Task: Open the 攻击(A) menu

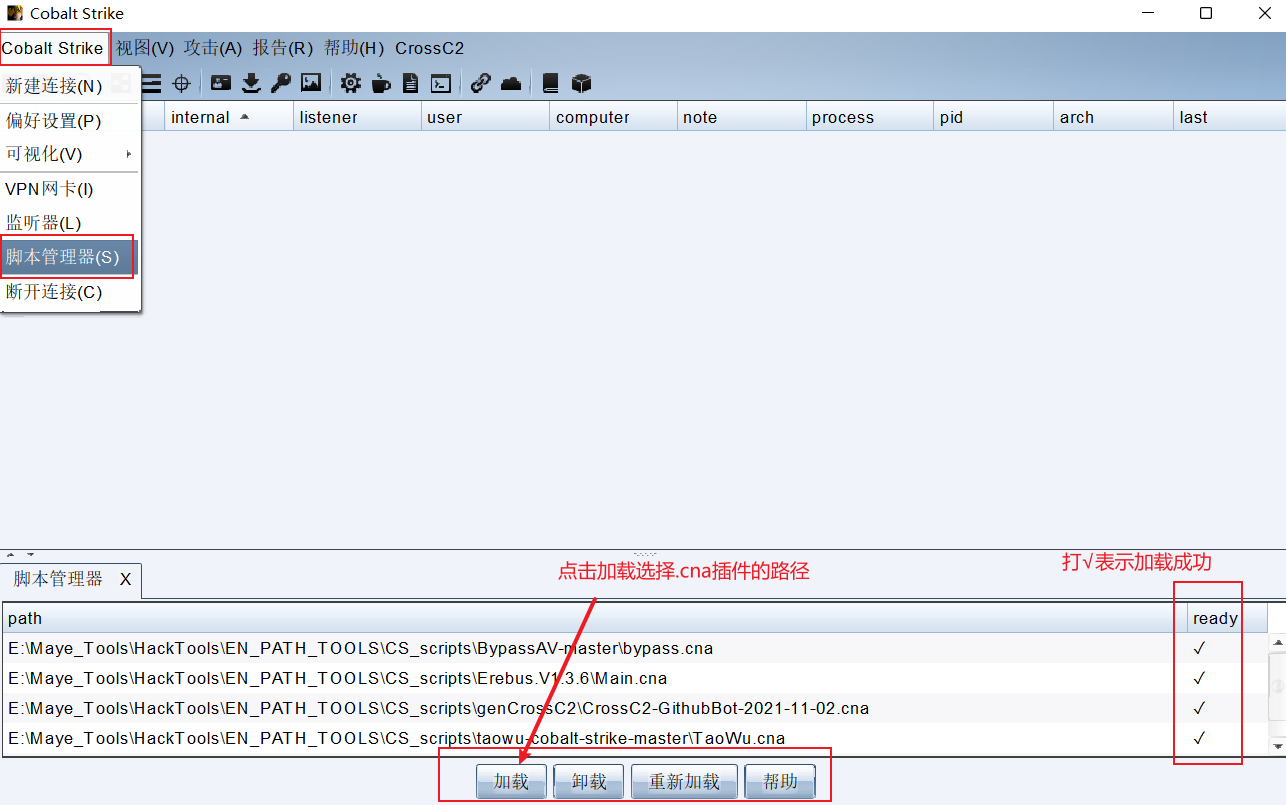Action: click(213, 48)
